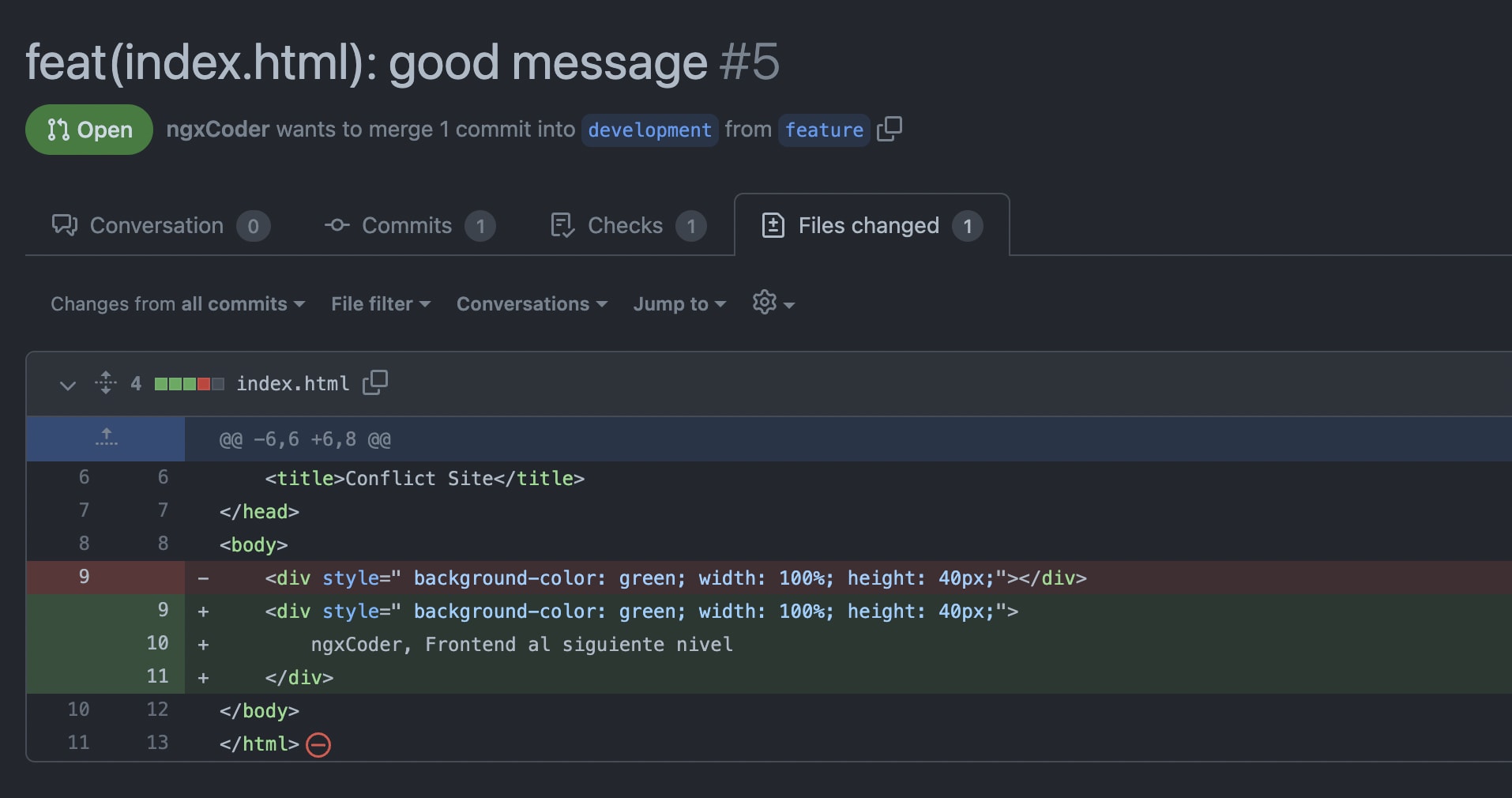Screen dimensions: 1512x798
Task: Click the Conversation count badge 0
Action: 254,226
